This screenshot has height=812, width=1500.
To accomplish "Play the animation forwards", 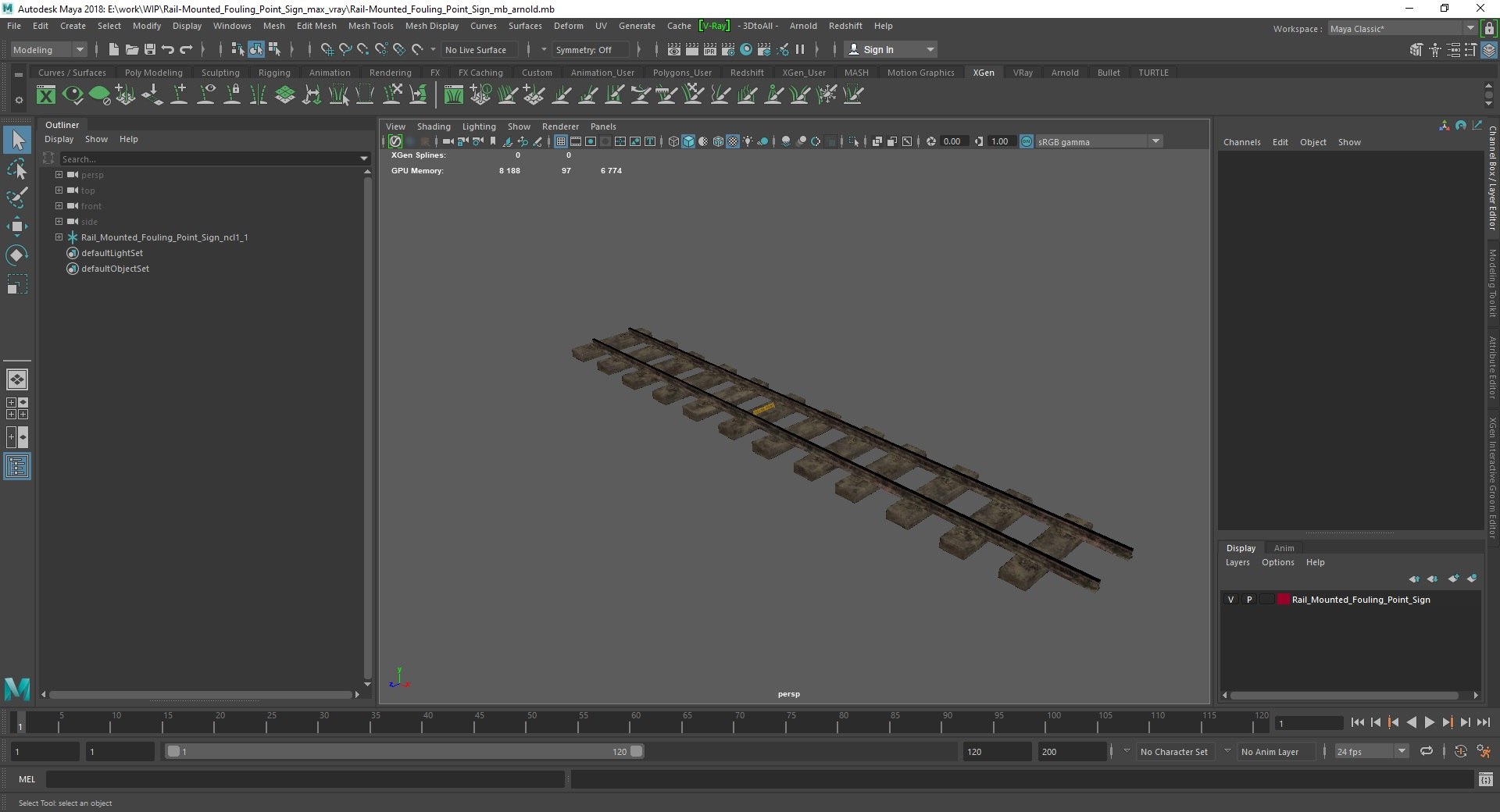I will tap(1429, 723).
